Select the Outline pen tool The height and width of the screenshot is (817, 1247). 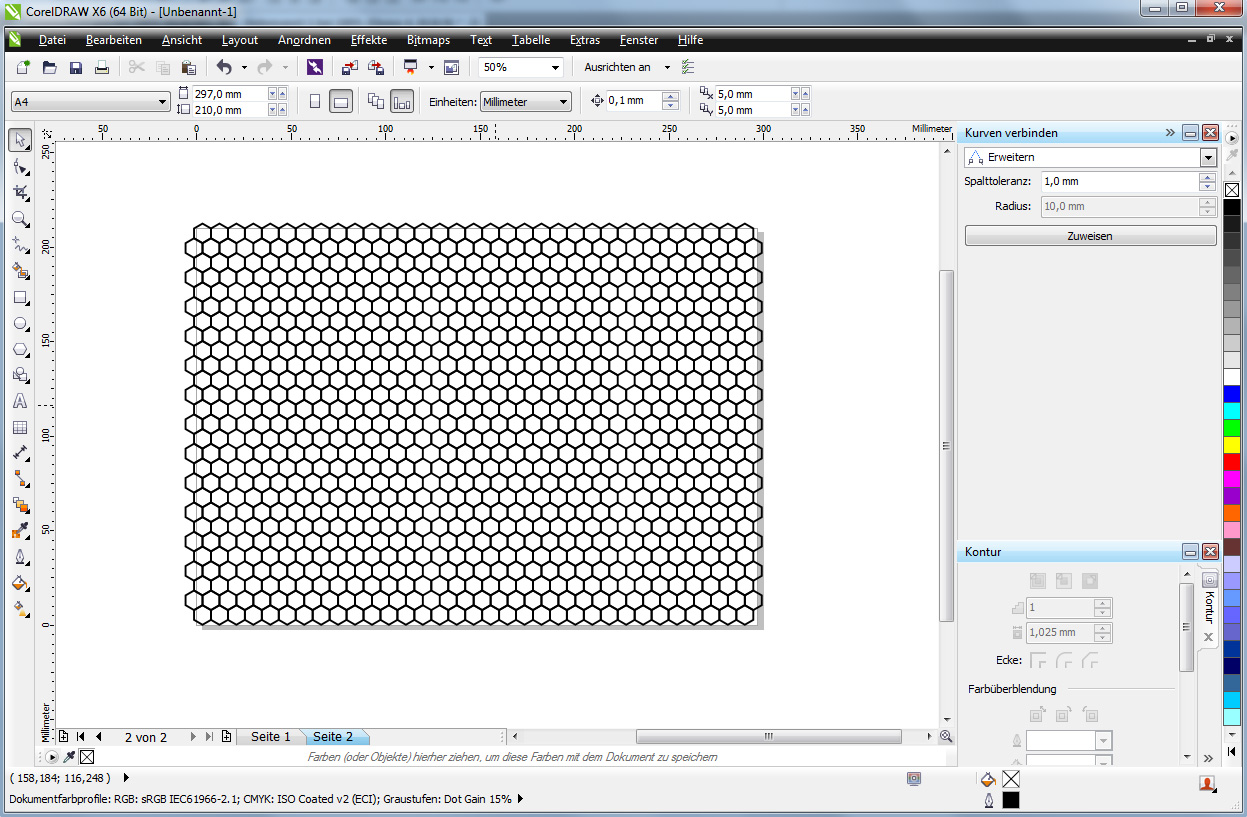[20, 557]
